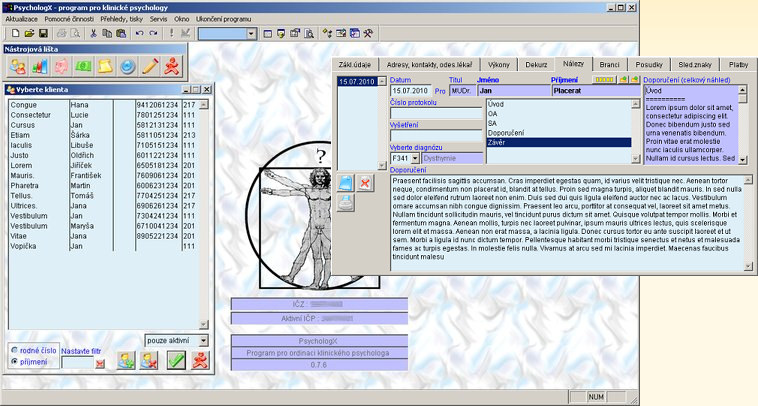Click the new record blue sheet icon
Viewport: 758px width, 406px height.
[x=346, y=183]
